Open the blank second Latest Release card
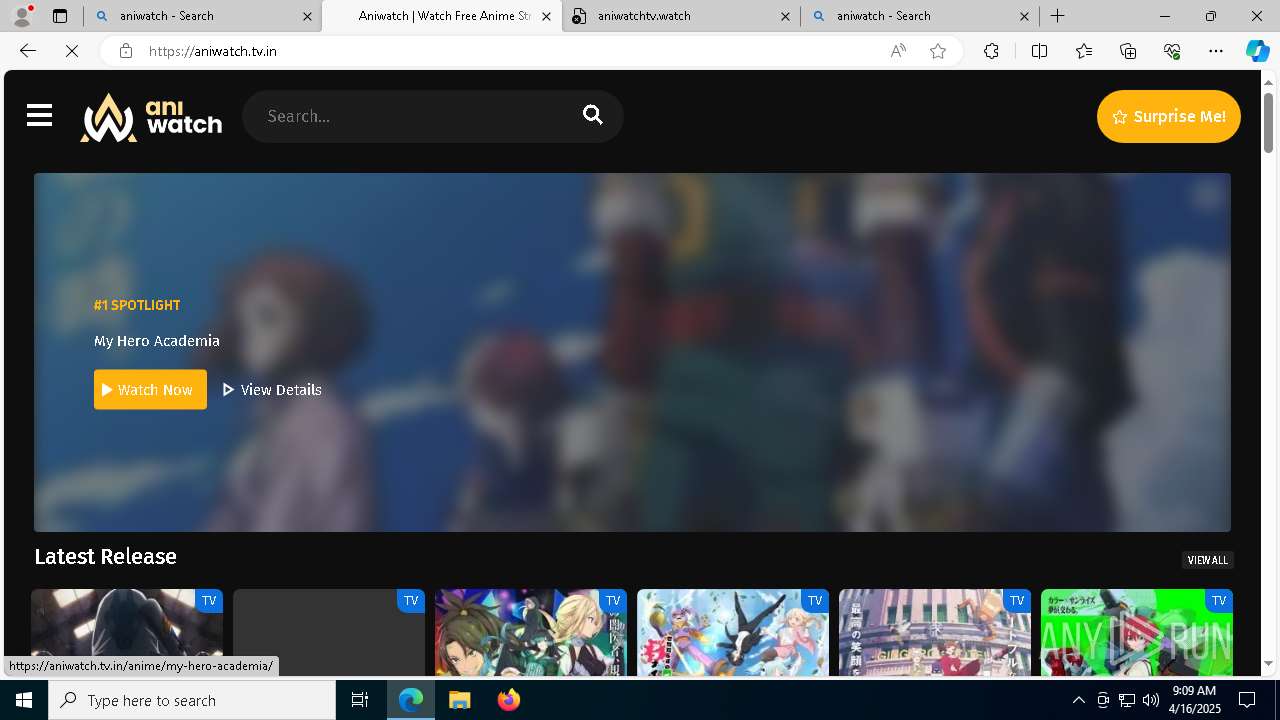The height and width of the screenshot is (720, 1280). click(x=329, y=632)
